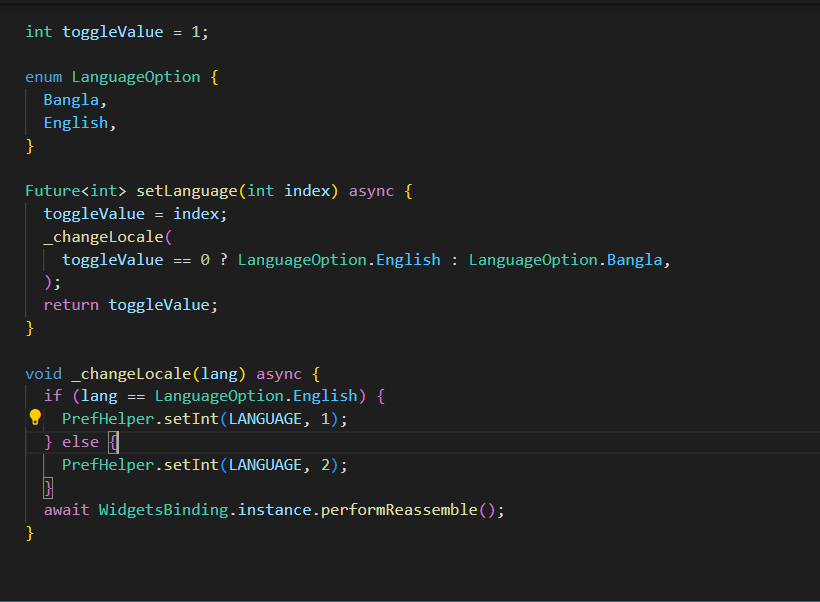Click 'toggleValue' in the int declaration line
The height and width of the screenshot is (602, 820).
click(112, 32)
